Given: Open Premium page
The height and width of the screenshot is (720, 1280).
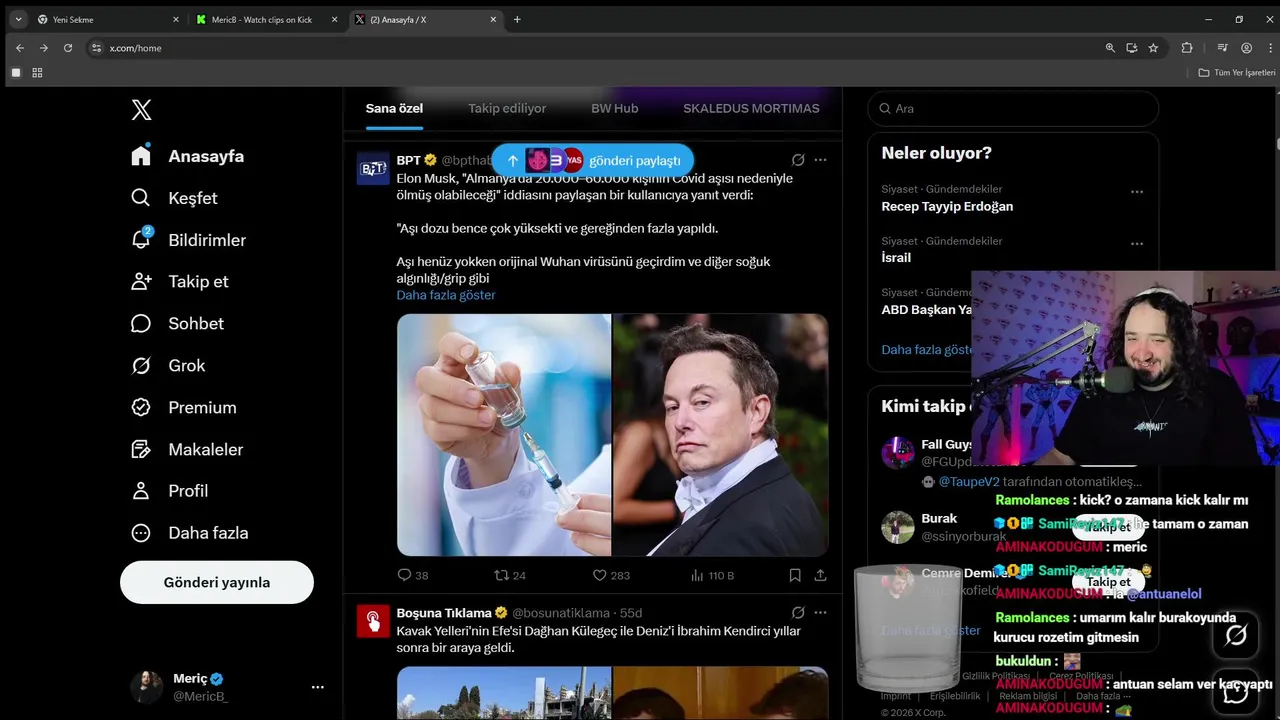Looking at the screenshot, I should [x=184, y=408].
